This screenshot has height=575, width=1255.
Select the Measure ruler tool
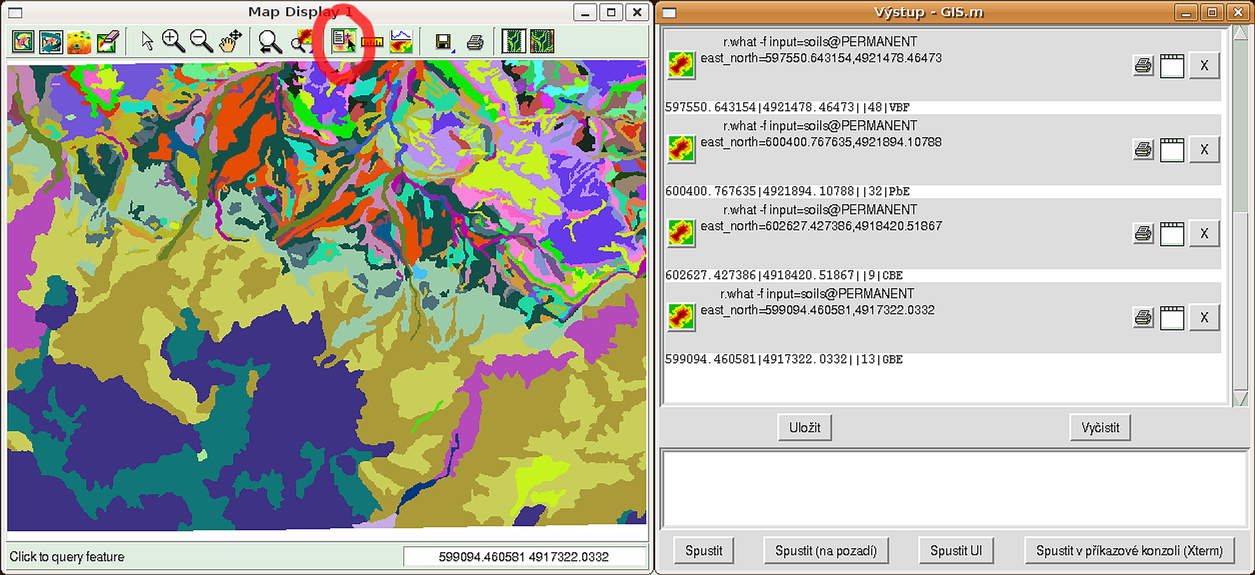pos(372,42)
